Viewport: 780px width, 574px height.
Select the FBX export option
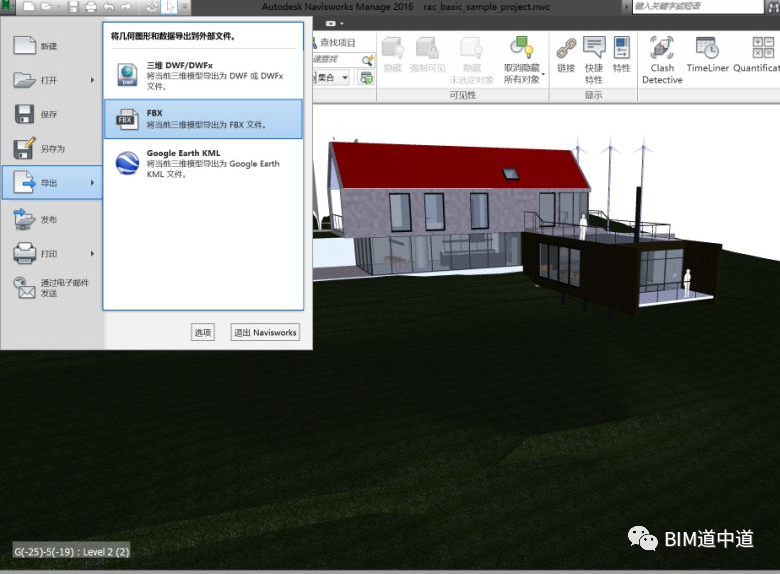pos(203,119)
